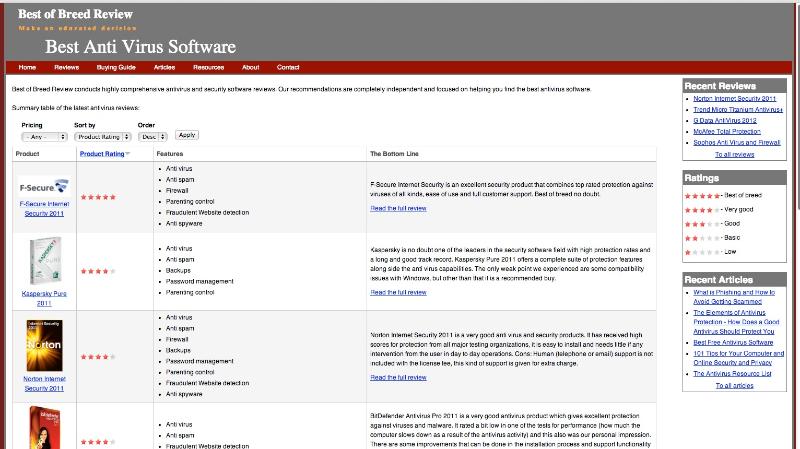The height and width of the screenshot is (449, 800).
Task: Open the Buying Guide menu item
Action: (x=116, y=67)
